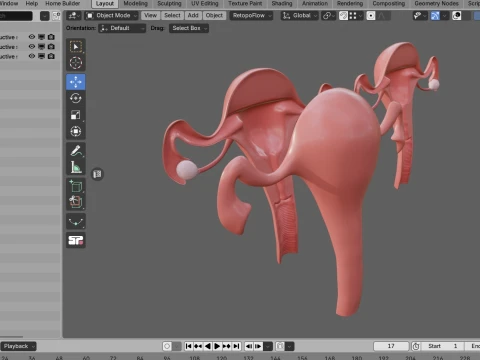Open the Home Builder menu
Image resolution: width=480 pixels, height=360 pixels.
[x=63, y=4]
